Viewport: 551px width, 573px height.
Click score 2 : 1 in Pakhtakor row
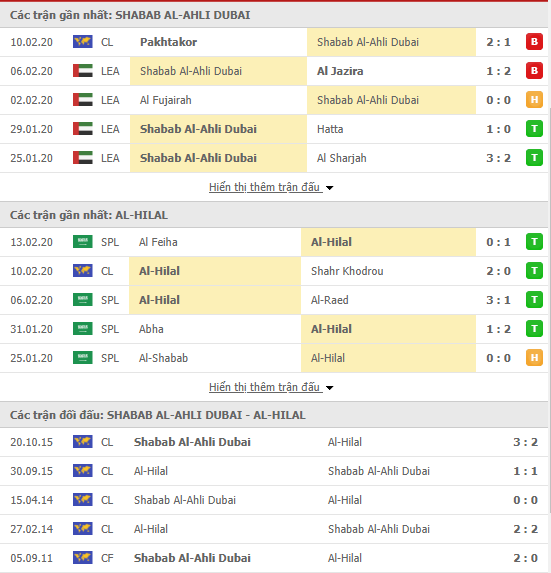(x=498, y=42)
